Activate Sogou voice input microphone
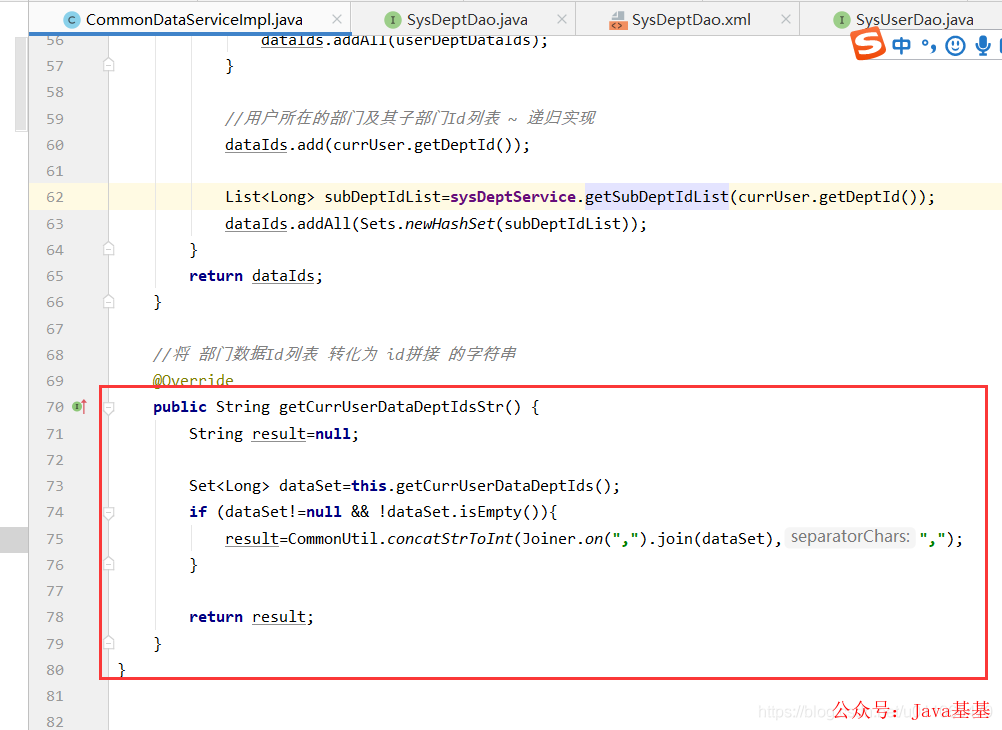 point(983,45)
